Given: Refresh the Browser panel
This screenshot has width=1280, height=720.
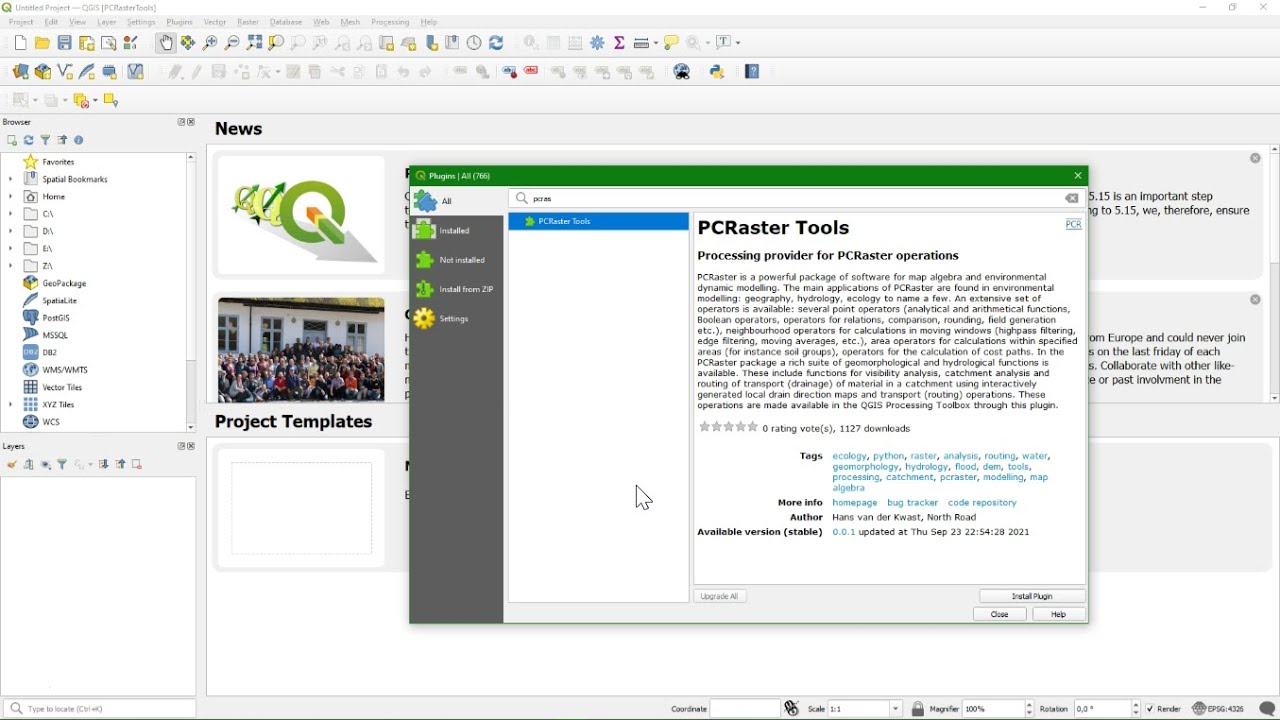Looking at the screenshot, I should click(28, 140).
